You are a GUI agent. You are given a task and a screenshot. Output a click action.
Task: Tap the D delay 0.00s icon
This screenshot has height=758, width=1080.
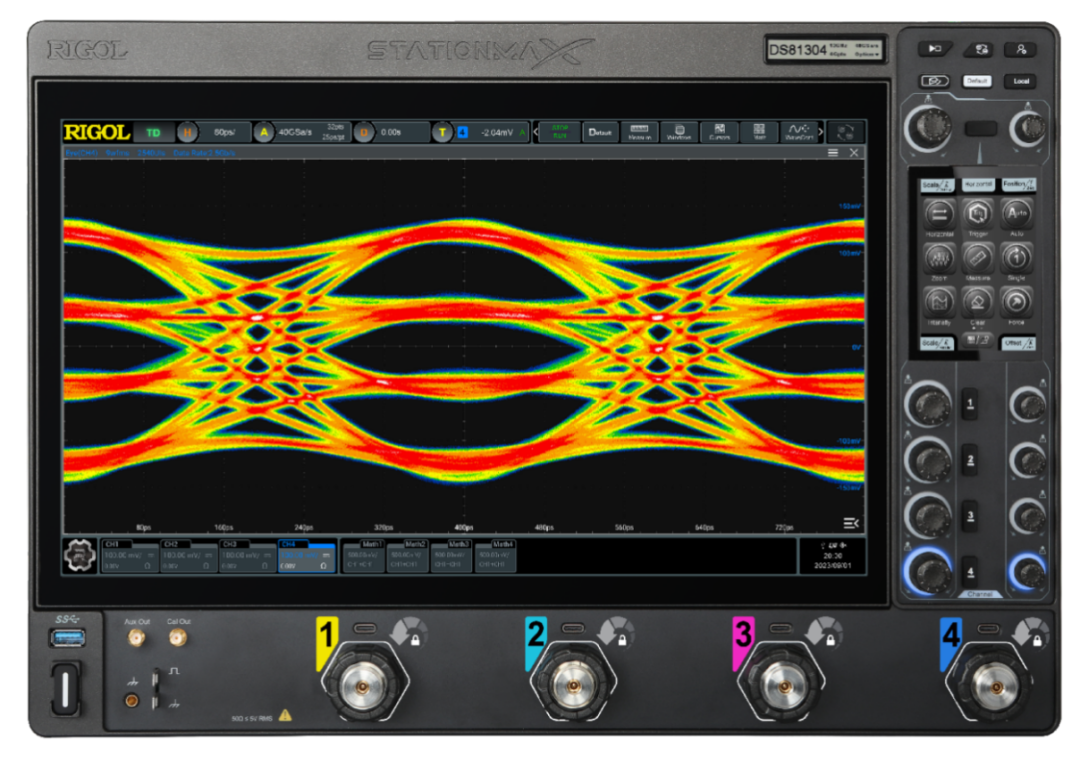click(x=364, y=132)
